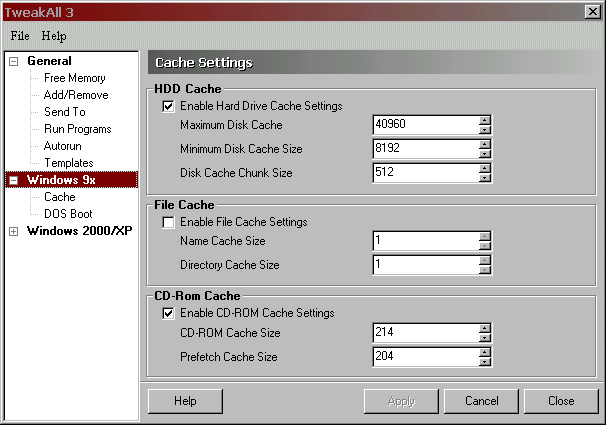The width and height of the screenshot is (606, 425).
Task: Click the Apply button
Action: pyautogui.click(x=401, y=401)
